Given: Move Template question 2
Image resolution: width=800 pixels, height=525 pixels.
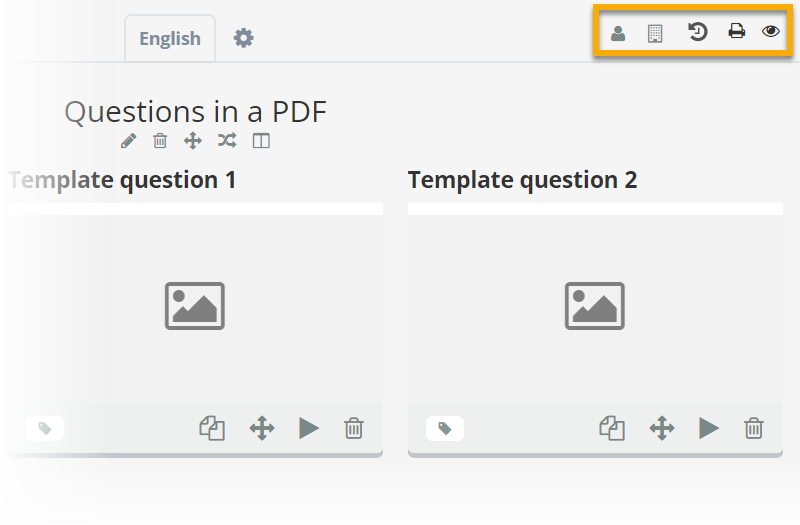Looking at the screenshot, I should coord(662,428).
